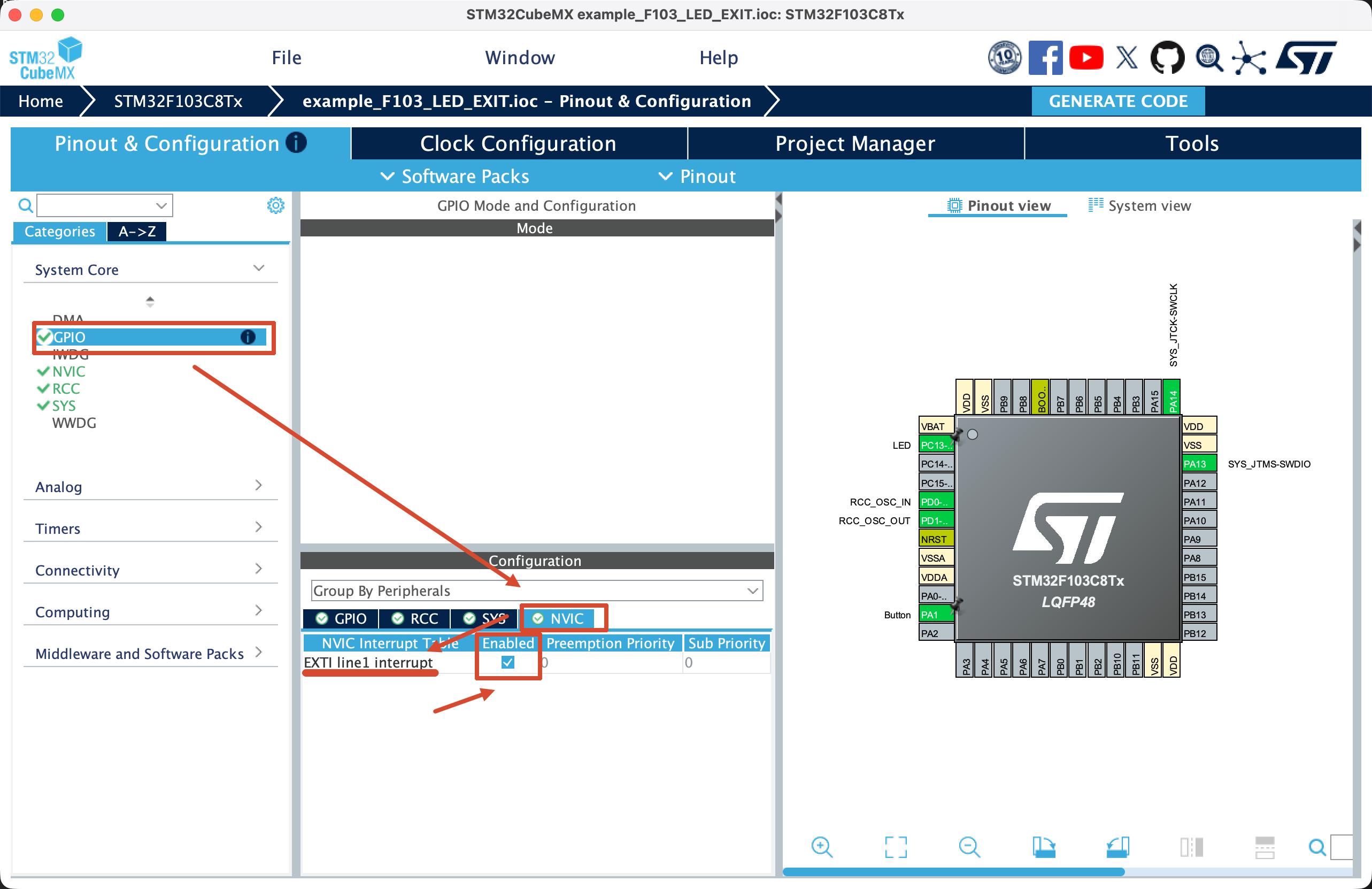Open the RCC configuration tab
Screen dimensions: 1372x889
point(415,618)
